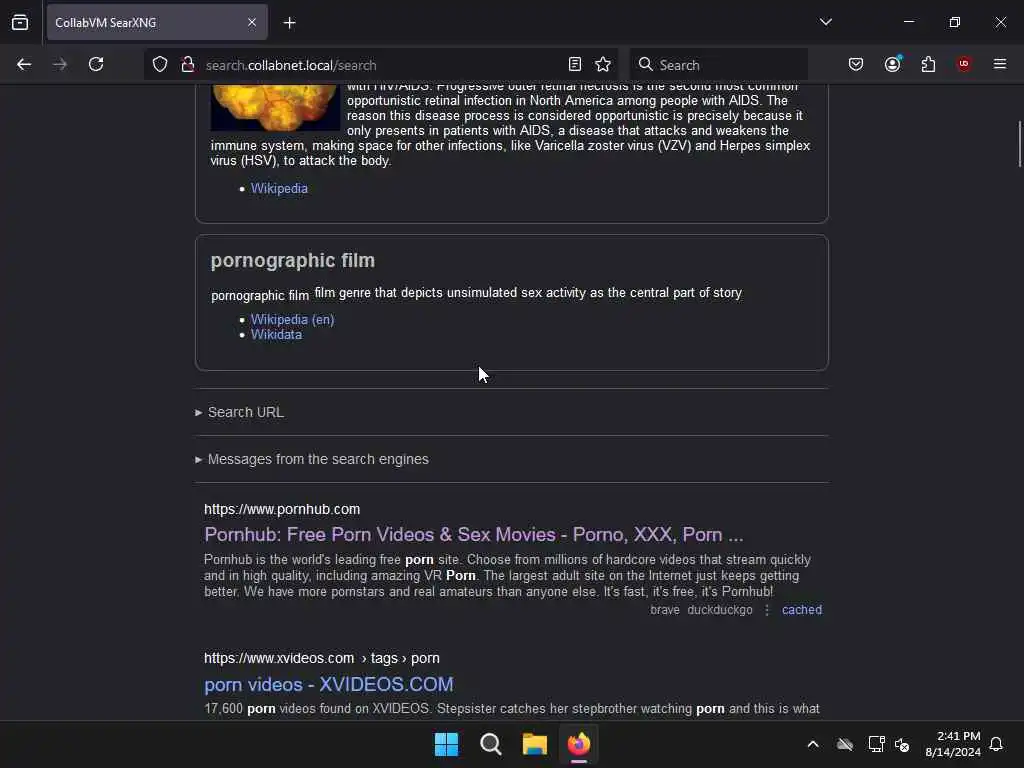Open the cached link for the first result

801,610
